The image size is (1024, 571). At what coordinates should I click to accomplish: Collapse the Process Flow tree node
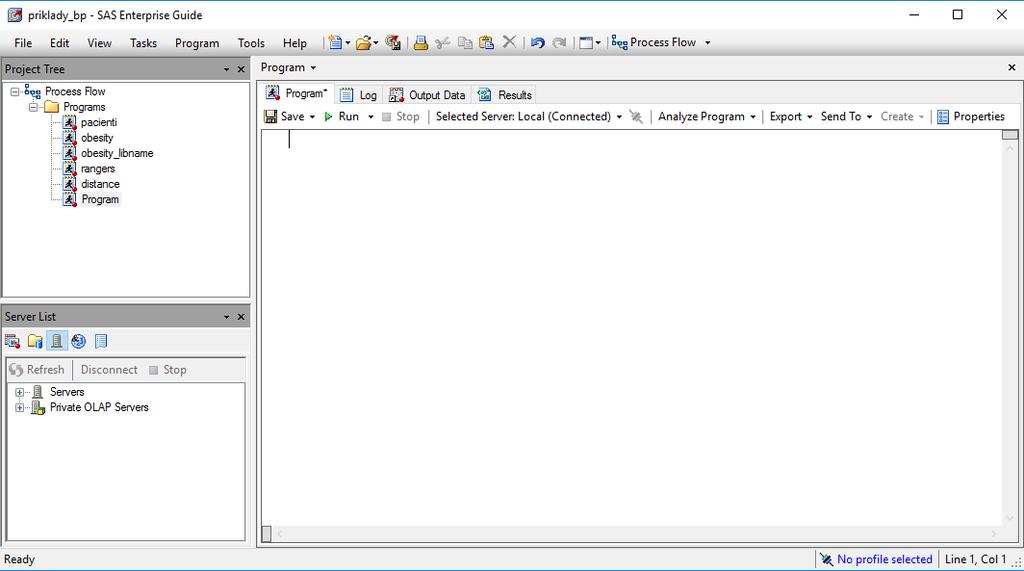(14, 92)
